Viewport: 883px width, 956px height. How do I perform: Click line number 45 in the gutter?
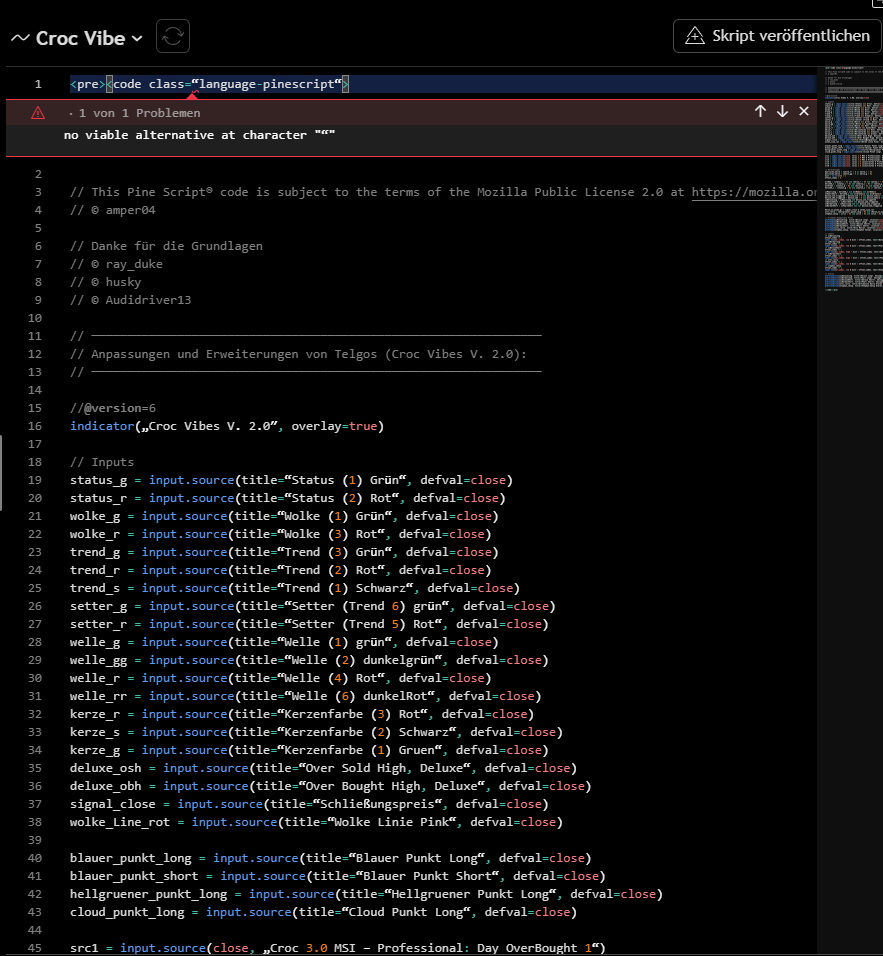[37, 948]
